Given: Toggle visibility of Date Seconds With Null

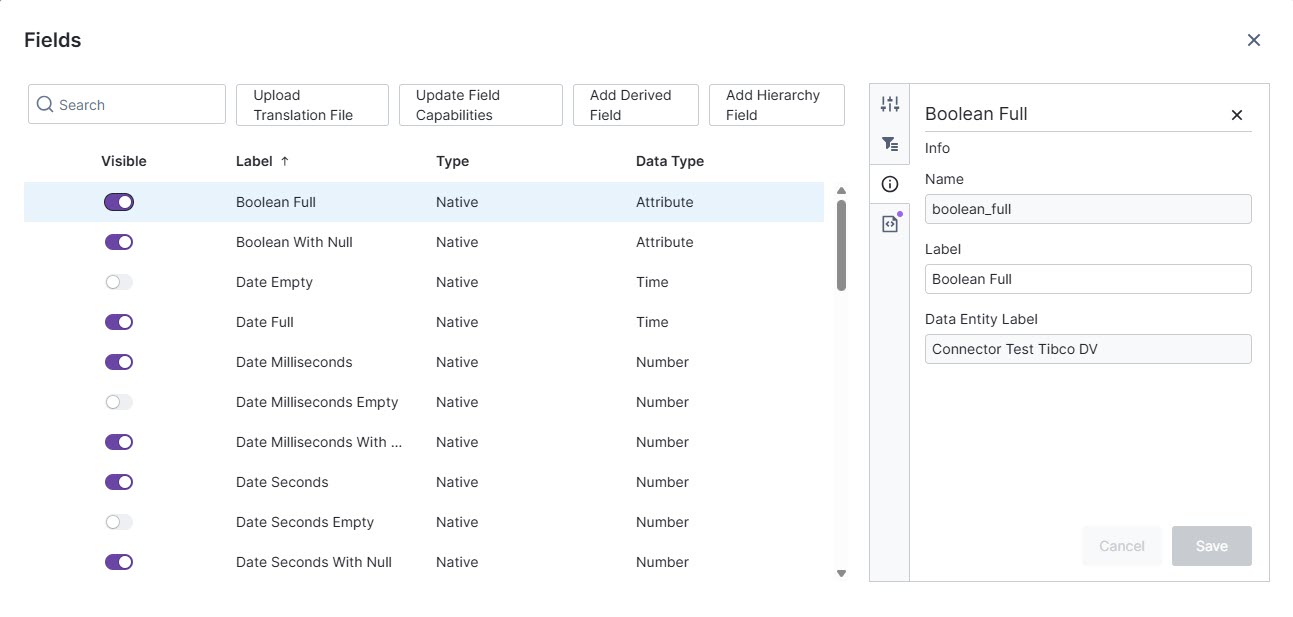Looking at the screenshot, I should pos(119,562).
